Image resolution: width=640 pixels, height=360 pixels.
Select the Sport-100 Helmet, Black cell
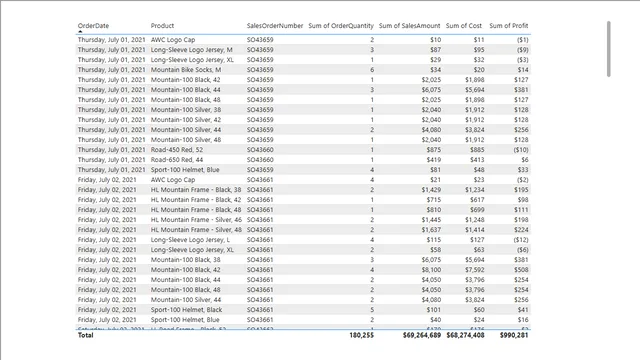(187, 310)
